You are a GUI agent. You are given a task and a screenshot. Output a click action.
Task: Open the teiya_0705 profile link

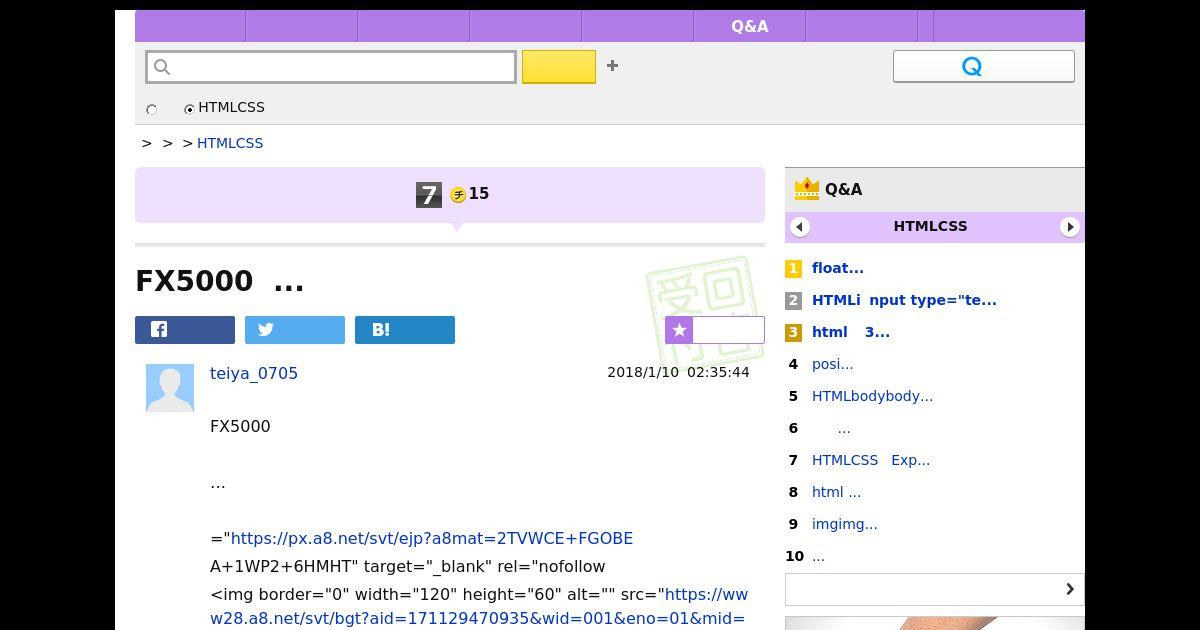click(254, 373)
